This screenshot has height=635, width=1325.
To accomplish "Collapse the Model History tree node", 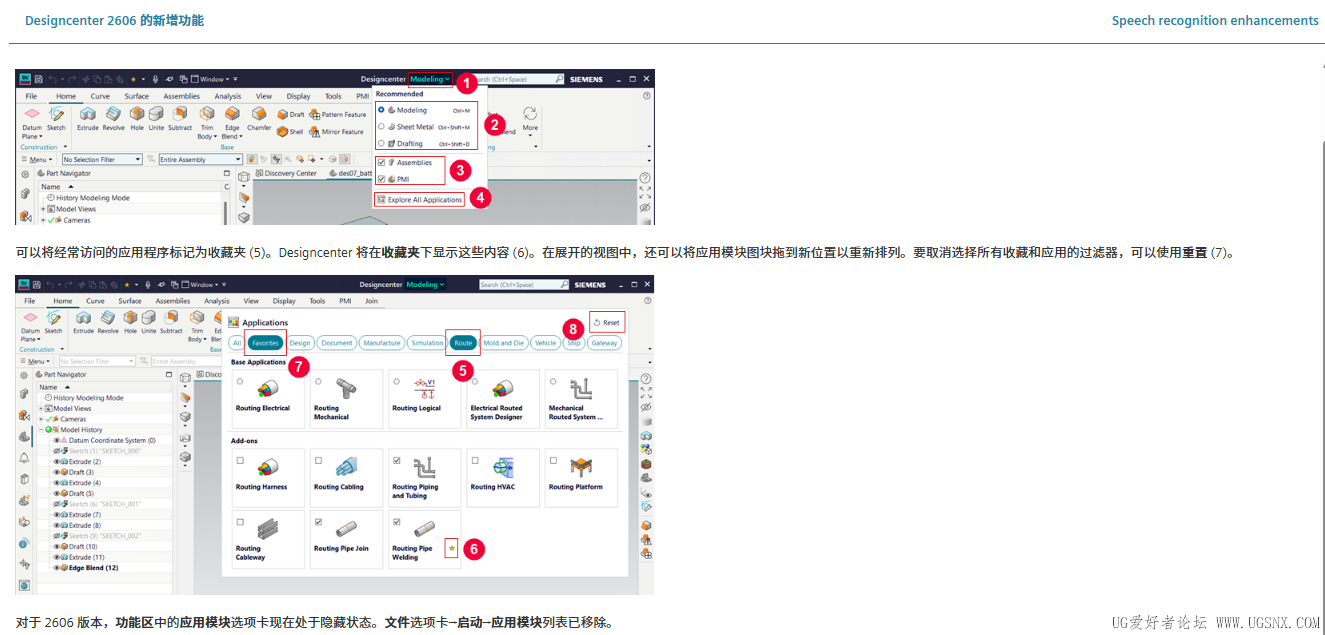I will coord(42,430).
